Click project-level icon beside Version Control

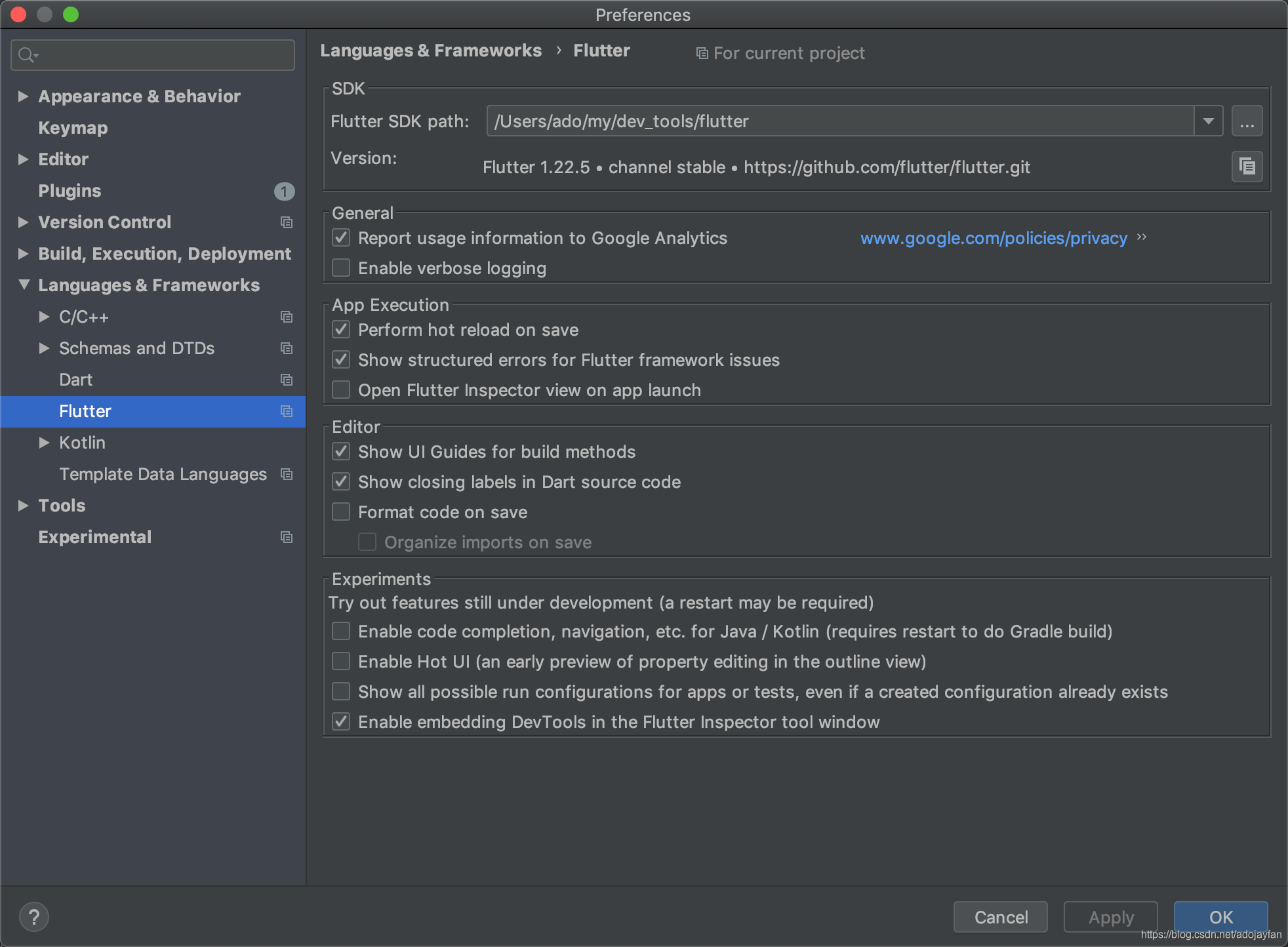tap(287, 222)
